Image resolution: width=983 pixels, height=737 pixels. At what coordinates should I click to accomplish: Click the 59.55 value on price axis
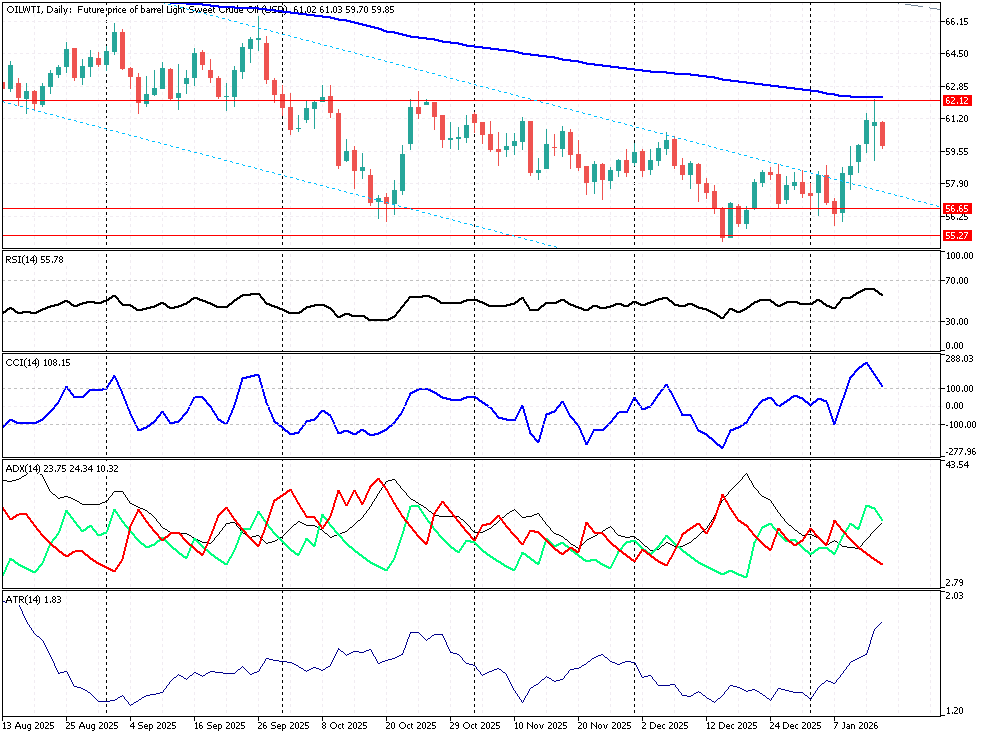(956, 151)
